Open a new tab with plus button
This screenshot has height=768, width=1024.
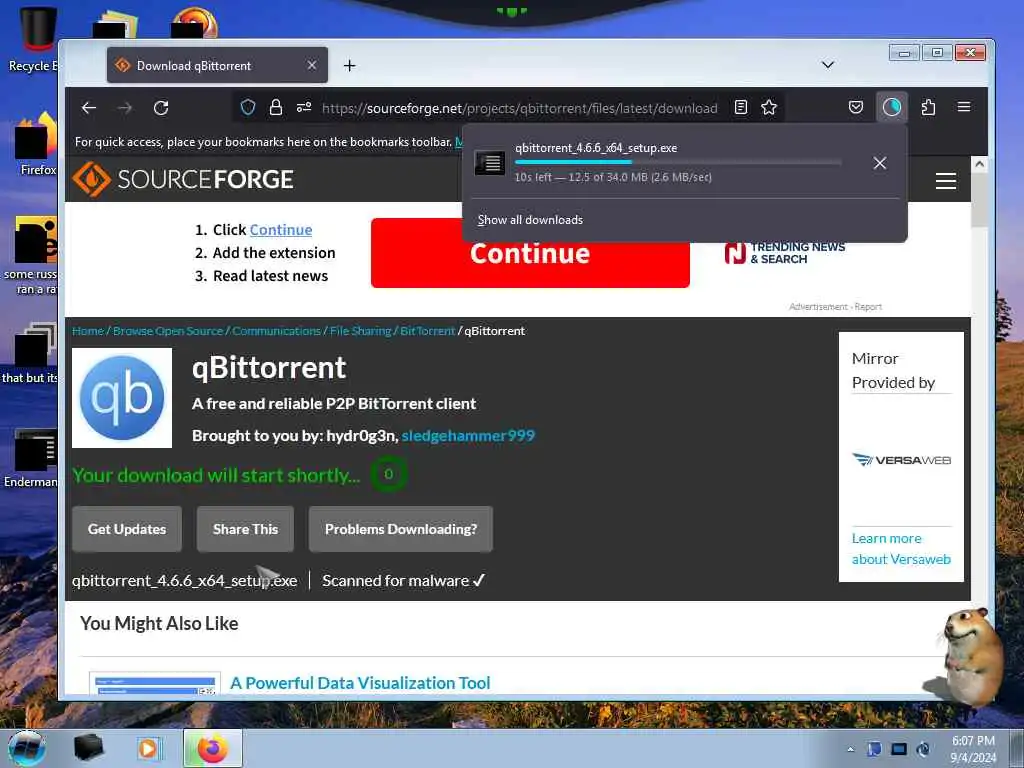point(349,65)
